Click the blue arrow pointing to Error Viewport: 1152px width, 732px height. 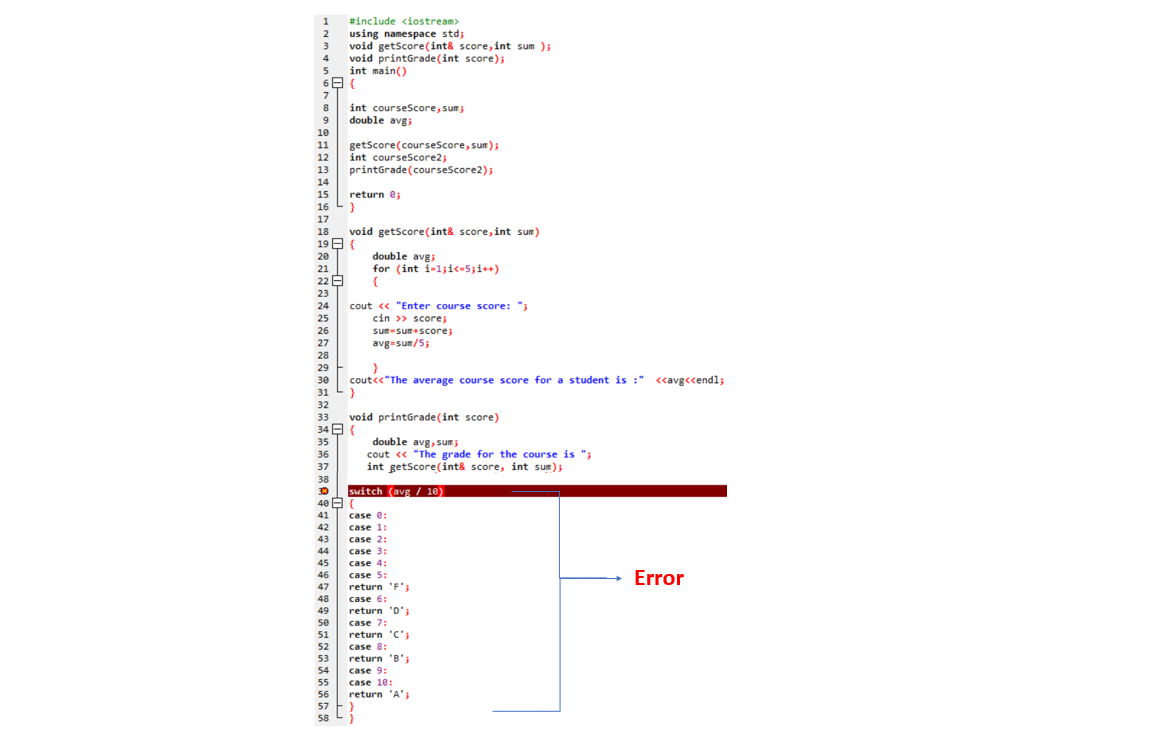pyautogui.click(x=590, y=577)
